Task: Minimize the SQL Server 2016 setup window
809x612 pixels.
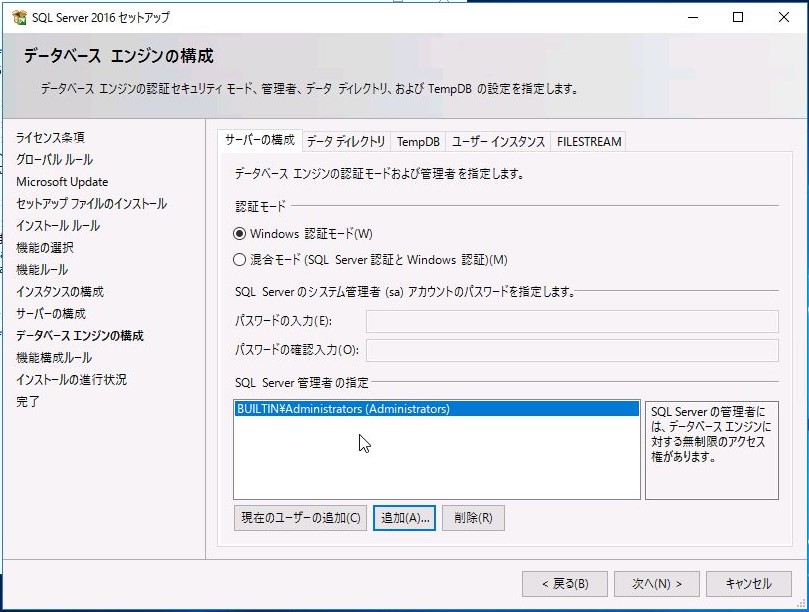Action: coord(693,17)
